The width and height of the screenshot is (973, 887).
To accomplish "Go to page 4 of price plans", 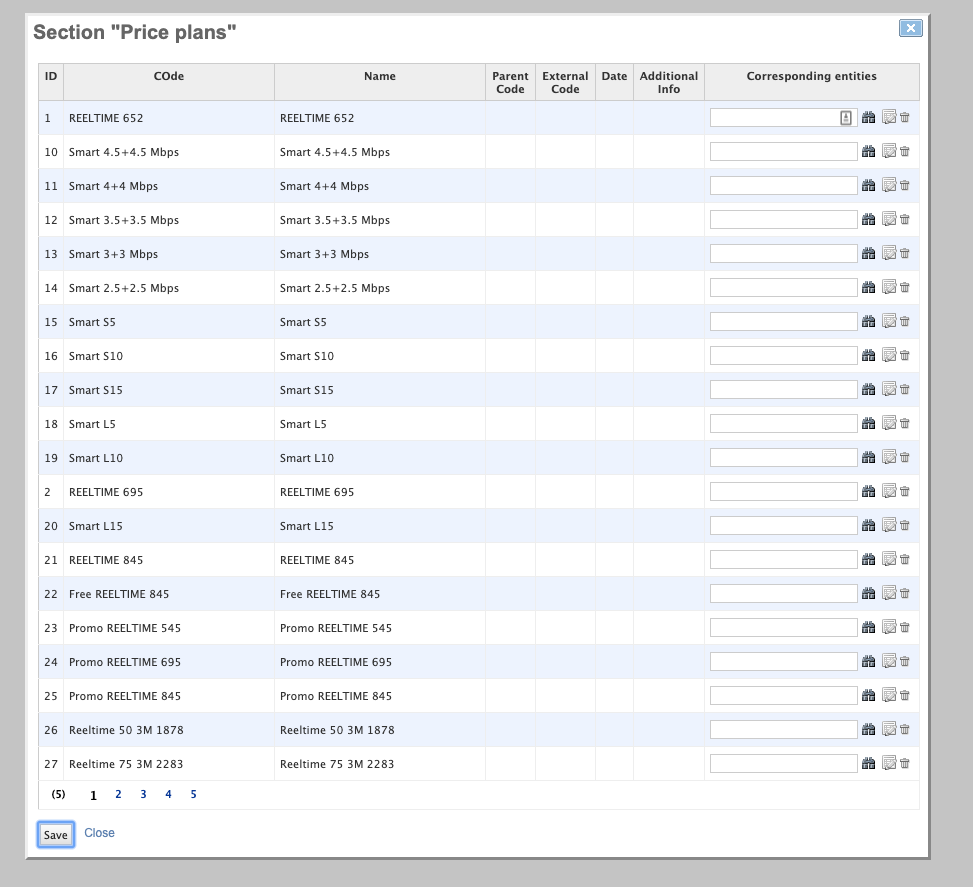I will (x=168, y=794).
